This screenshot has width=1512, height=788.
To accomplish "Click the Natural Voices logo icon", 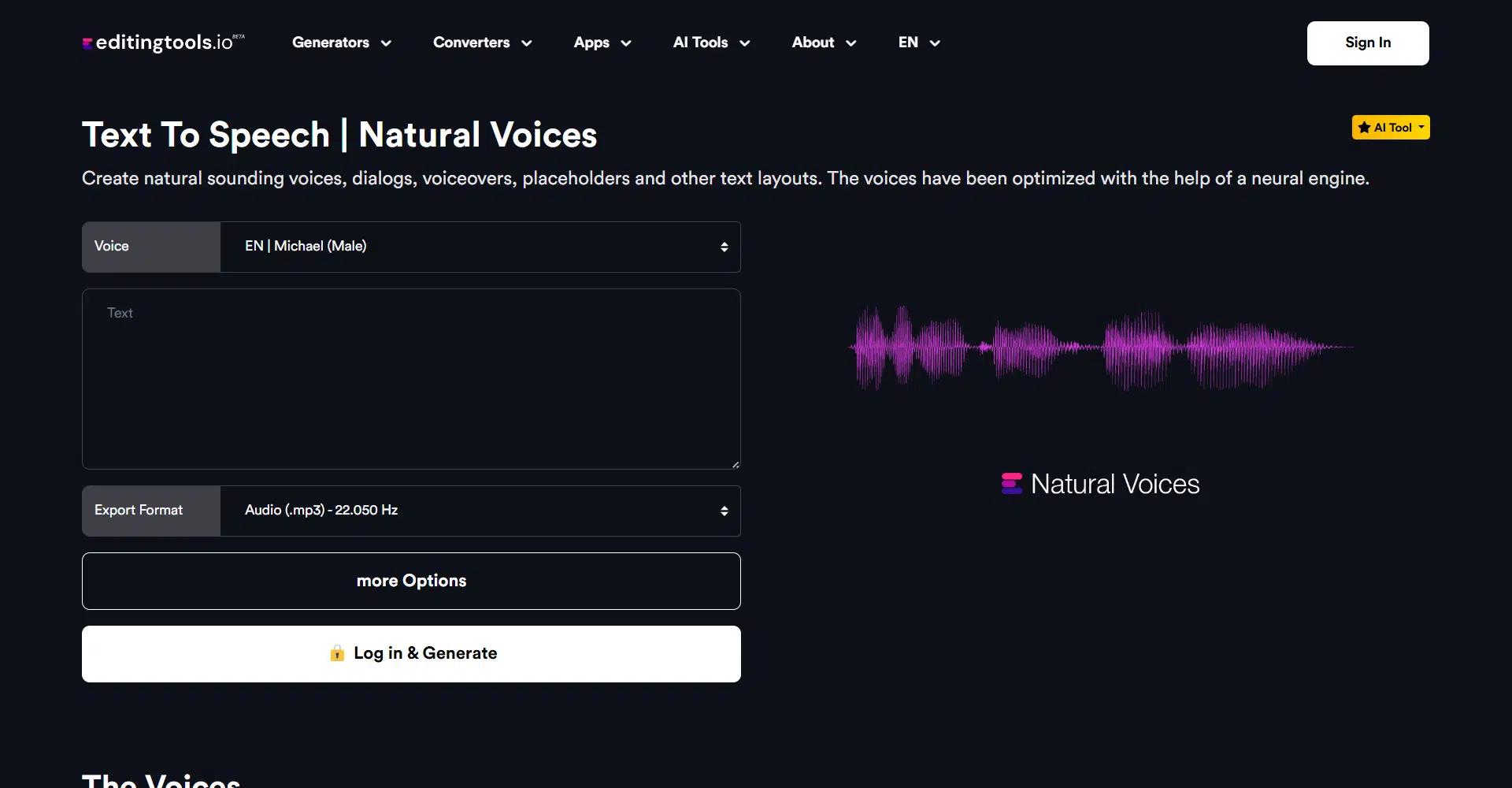I will coord(1011,484).
